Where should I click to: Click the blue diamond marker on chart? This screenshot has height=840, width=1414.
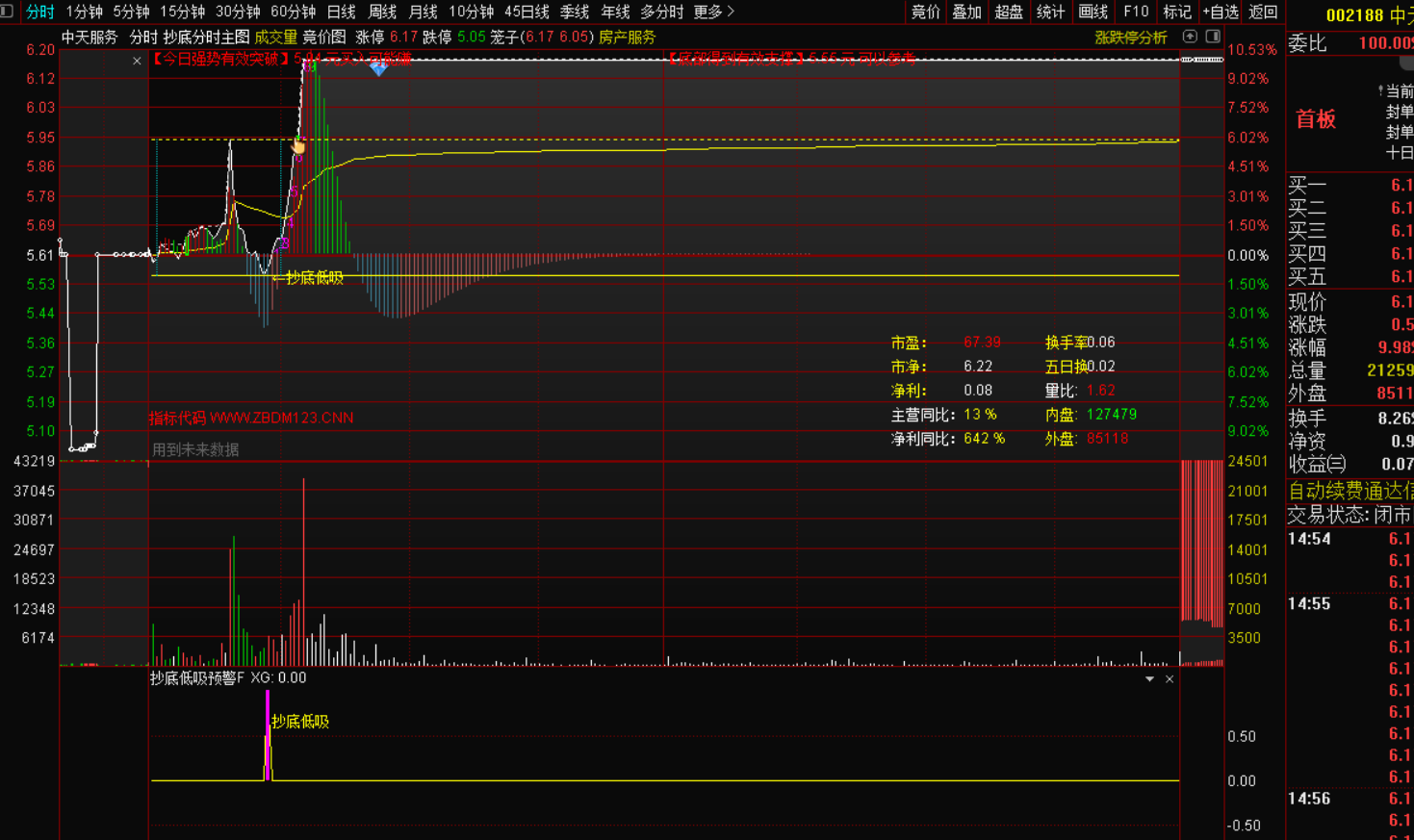(x=378, y=67)
